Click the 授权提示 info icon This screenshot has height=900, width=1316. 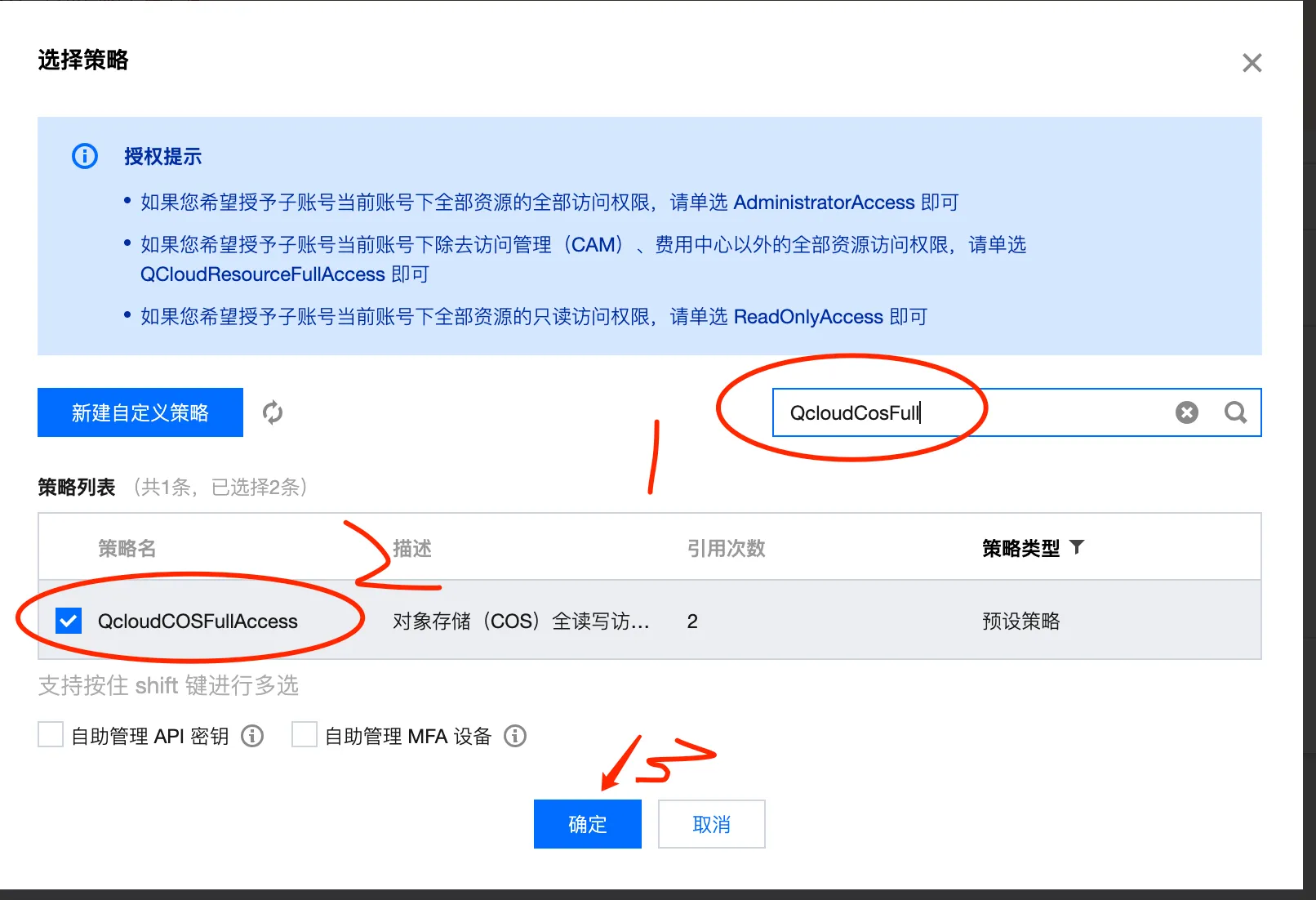(x=85, y=156)
